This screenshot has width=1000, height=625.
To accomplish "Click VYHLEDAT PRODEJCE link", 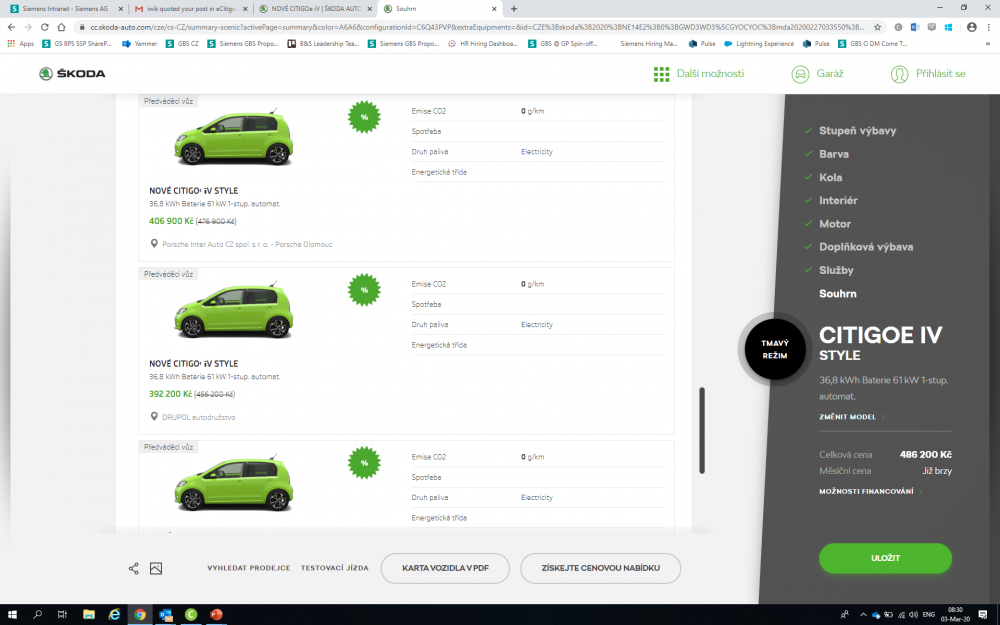I will 249,568.
